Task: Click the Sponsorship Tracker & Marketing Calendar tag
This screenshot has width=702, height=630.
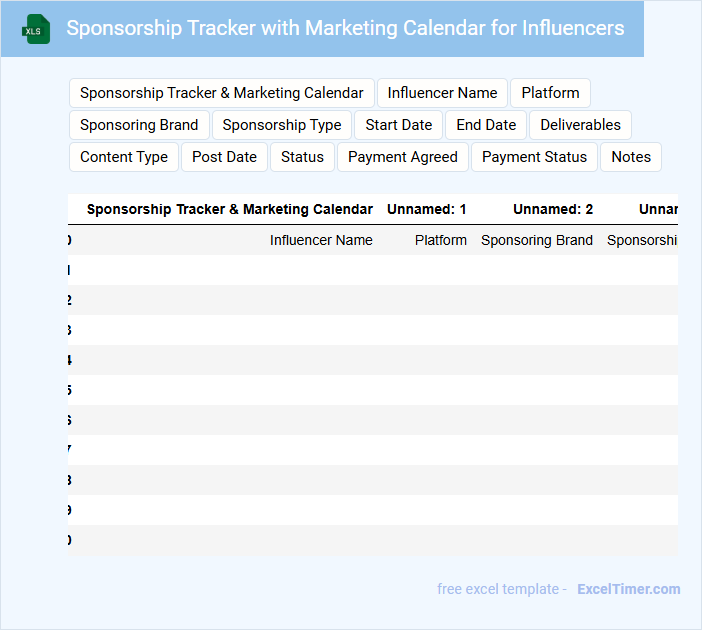Action: (221, 93)
